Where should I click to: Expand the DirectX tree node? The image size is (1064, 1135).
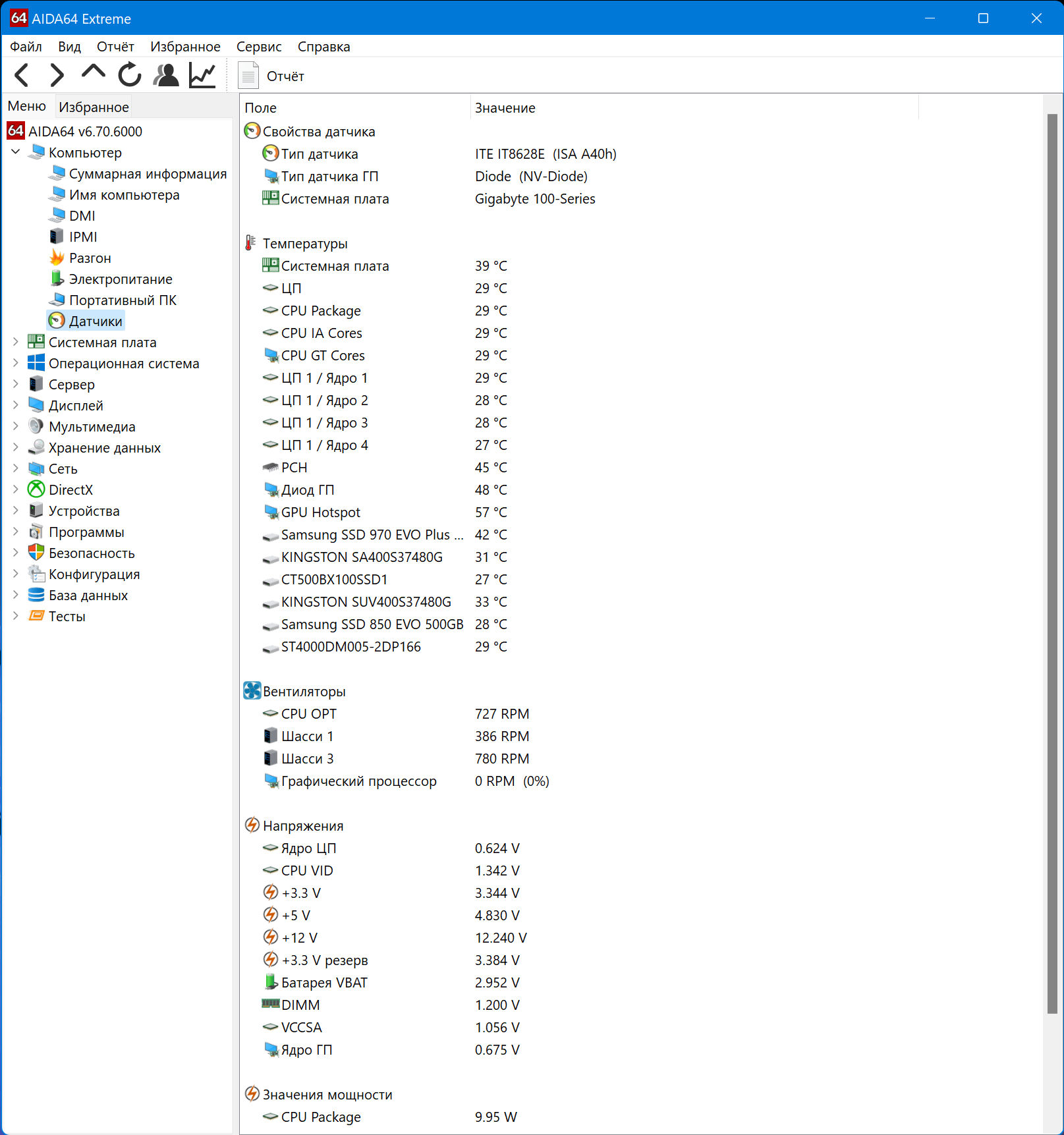coord(16,489)
